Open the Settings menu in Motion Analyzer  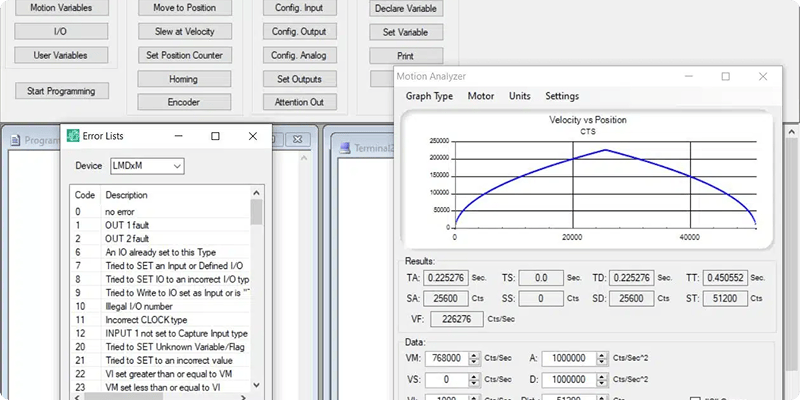[x=562, y=96]
